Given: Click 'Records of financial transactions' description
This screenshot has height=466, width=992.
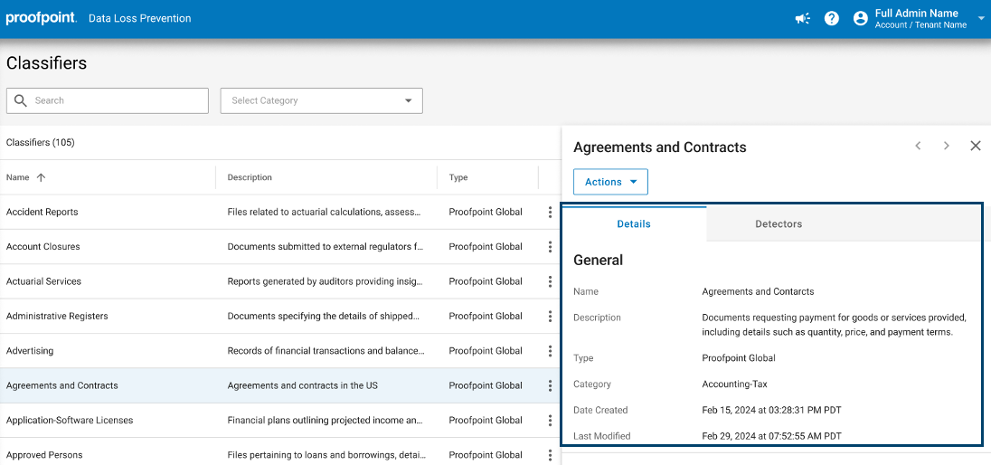Looking at the screenshot, I should coord(326,351).
